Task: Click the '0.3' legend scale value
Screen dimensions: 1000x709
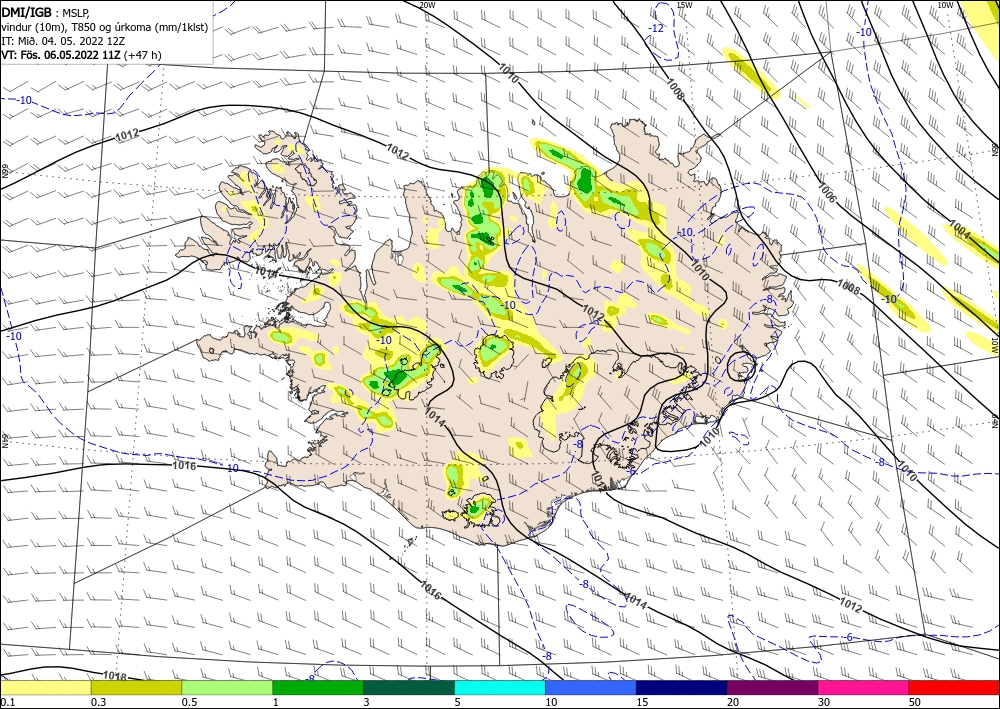Action: pos(98,702)
